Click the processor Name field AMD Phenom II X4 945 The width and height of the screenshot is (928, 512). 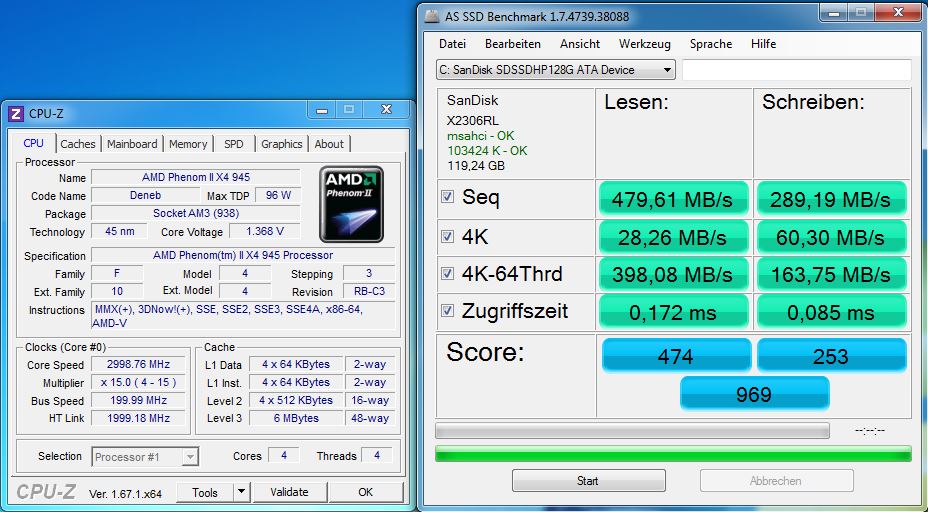(x=196, y=177)
